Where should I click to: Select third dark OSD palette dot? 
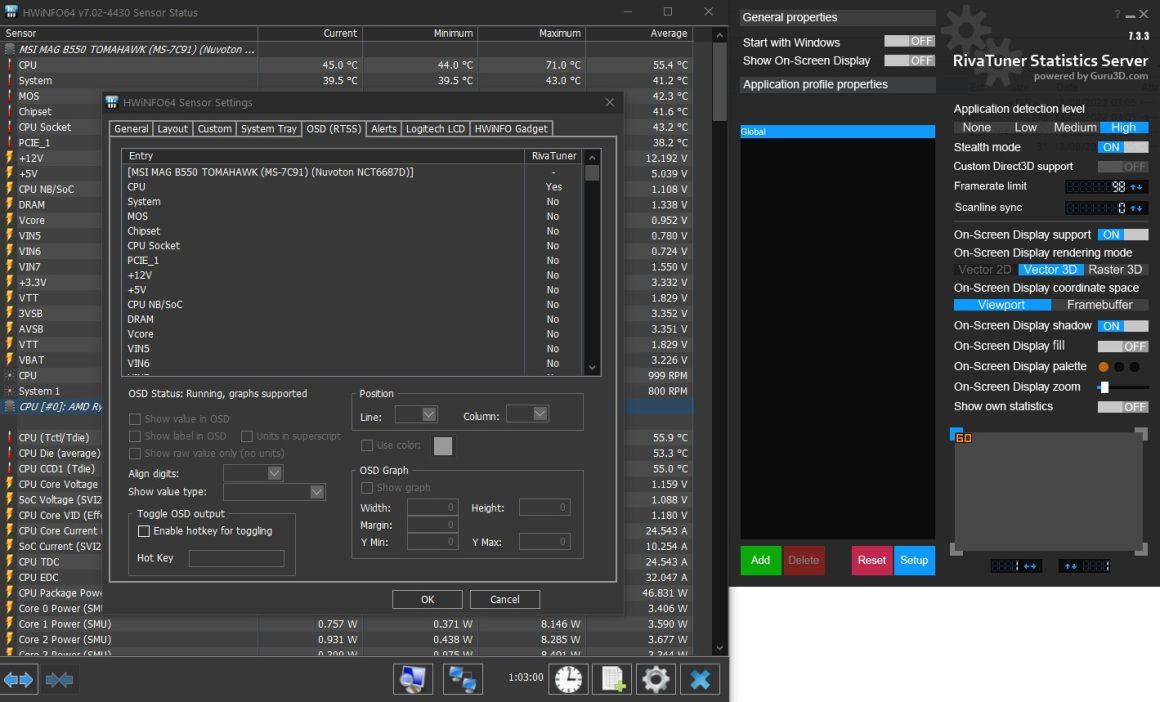click(1135, 367)
